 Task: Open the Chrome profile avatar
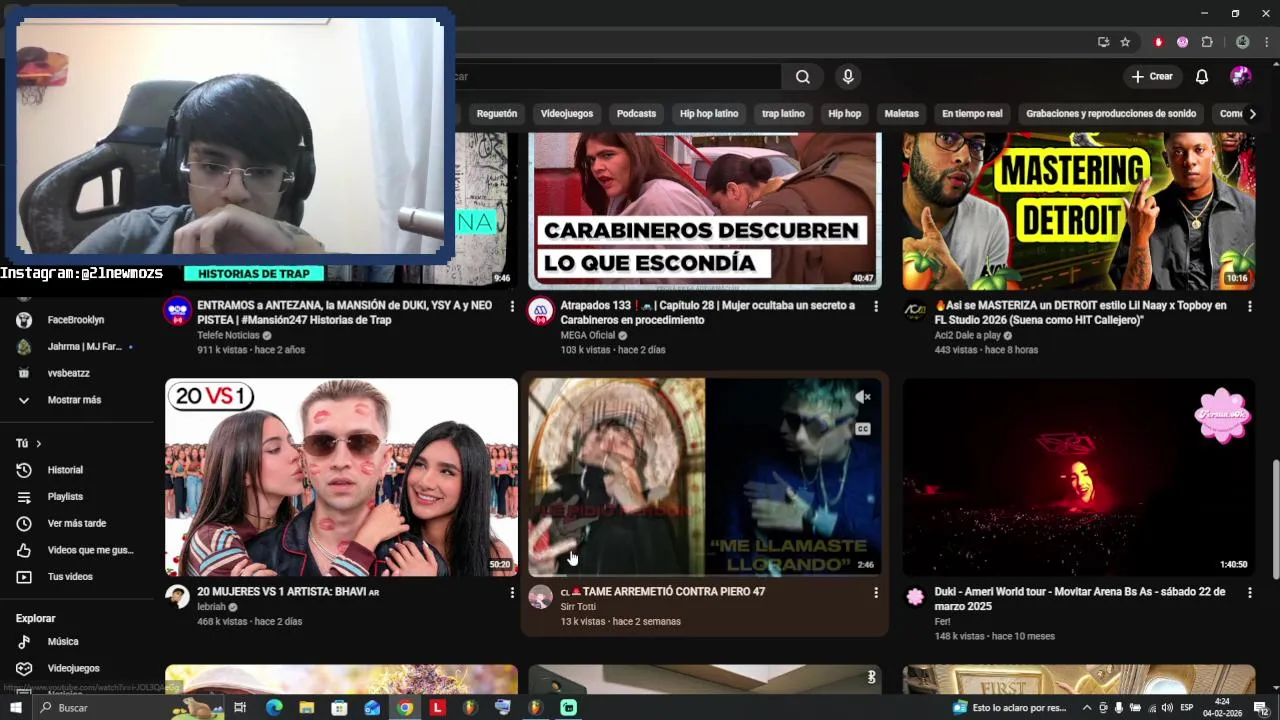(1242, 42)
